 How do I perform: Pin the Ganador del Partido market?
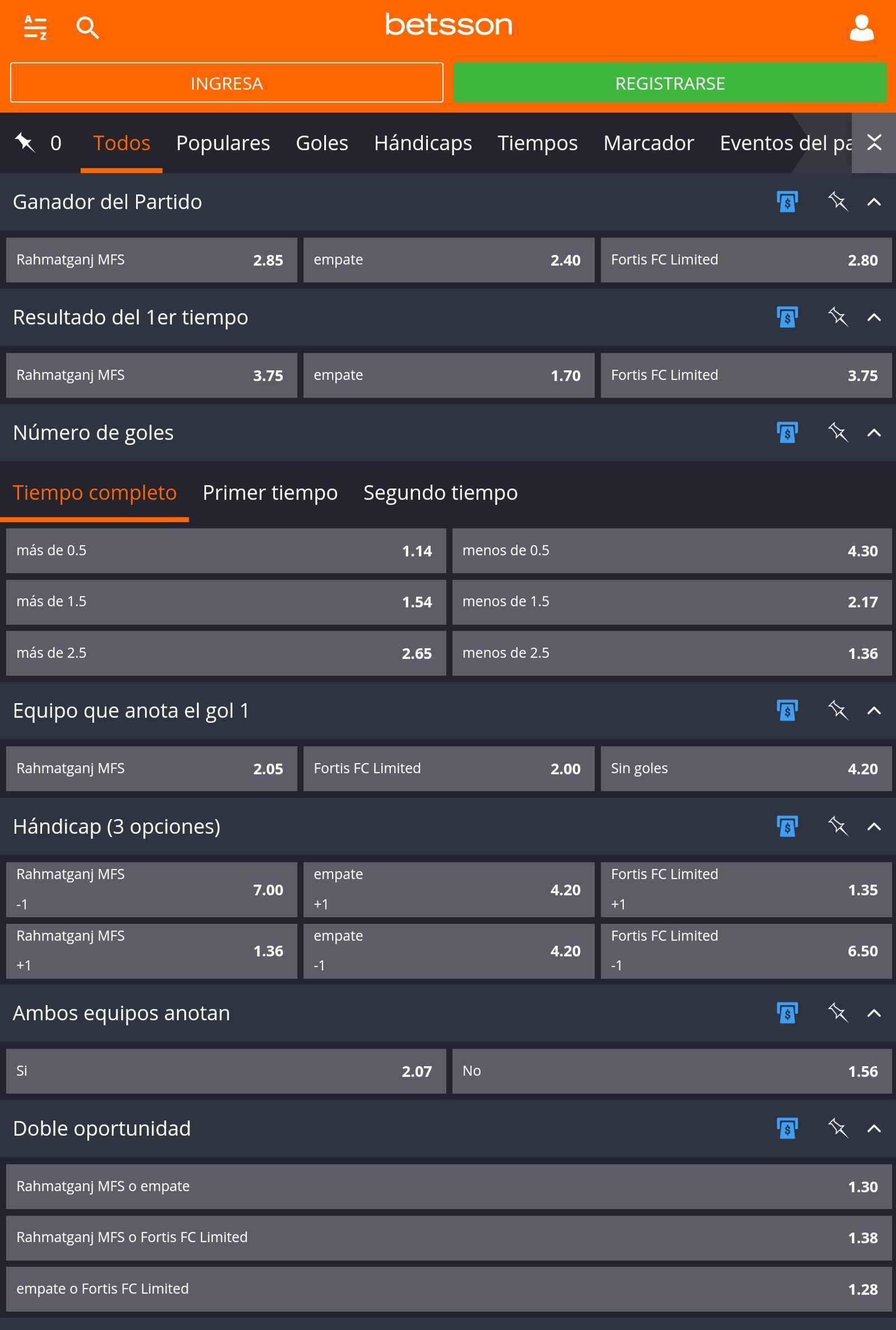(837, 201)
